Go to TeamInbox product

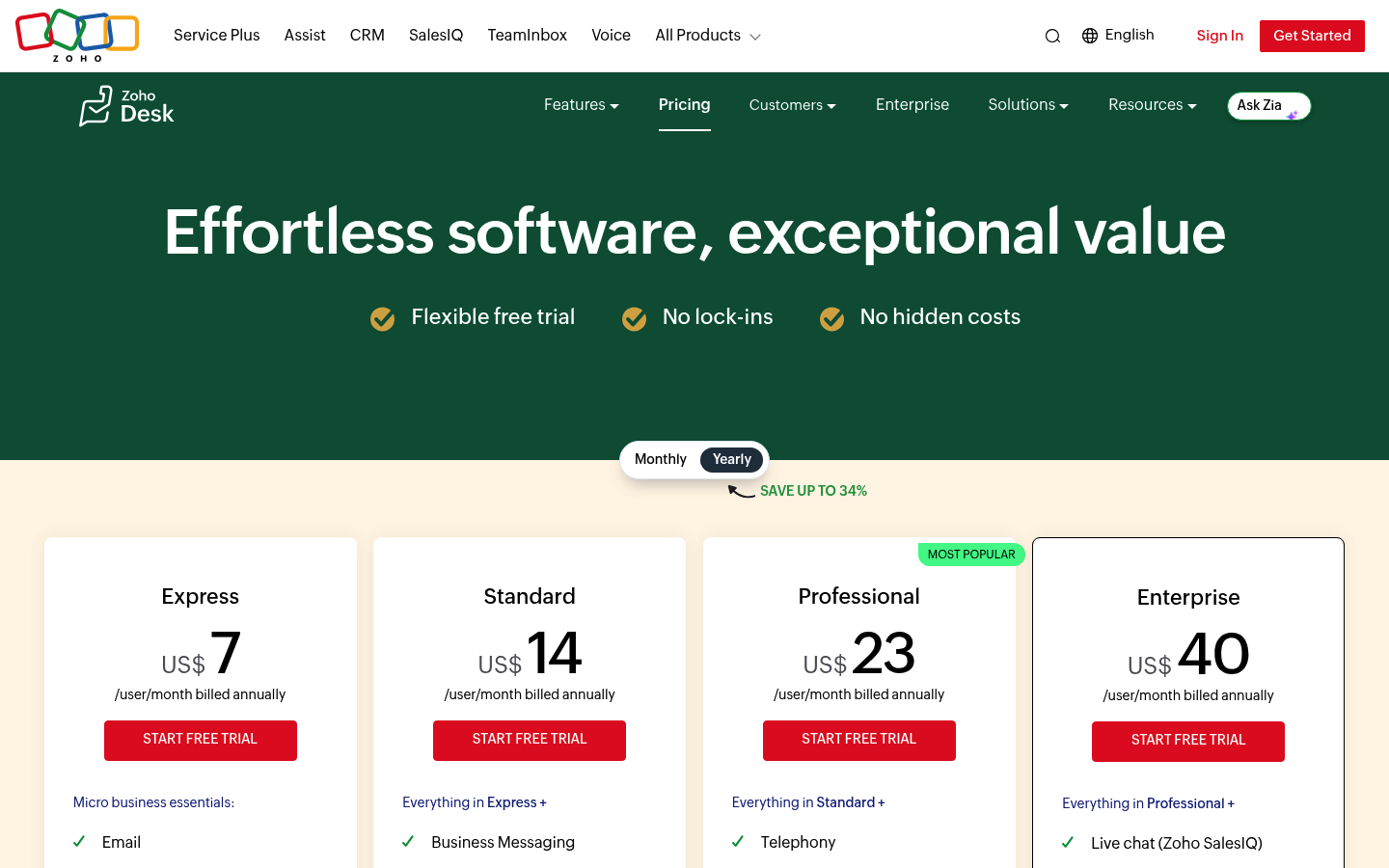coord(528,36)
